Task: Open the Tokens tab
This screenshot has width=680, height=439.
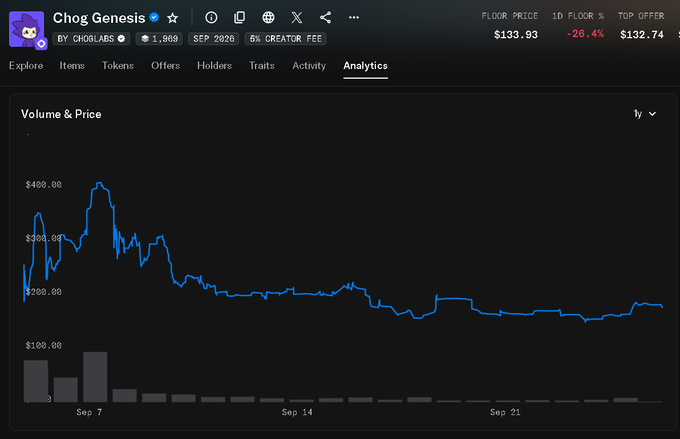Action: (118, 66)
